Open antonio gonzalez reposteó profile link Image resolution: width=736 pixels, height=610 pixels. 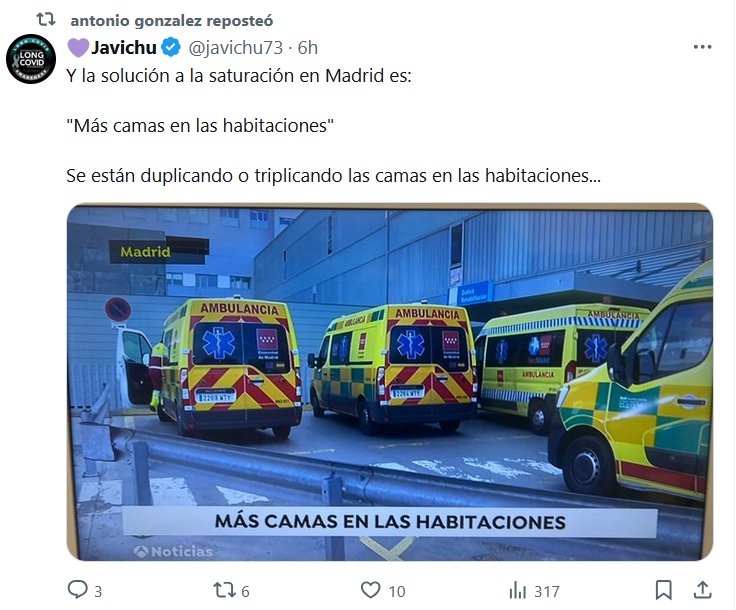tap(171, 21)
